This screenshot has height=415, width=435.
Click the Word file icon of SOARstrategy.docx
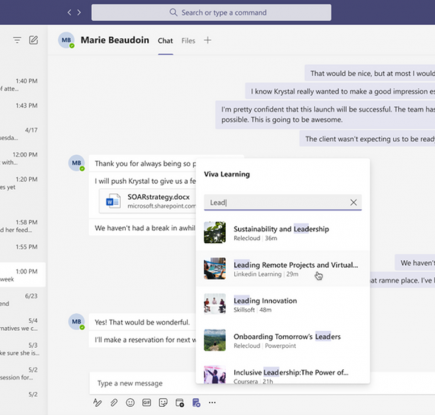113,201
